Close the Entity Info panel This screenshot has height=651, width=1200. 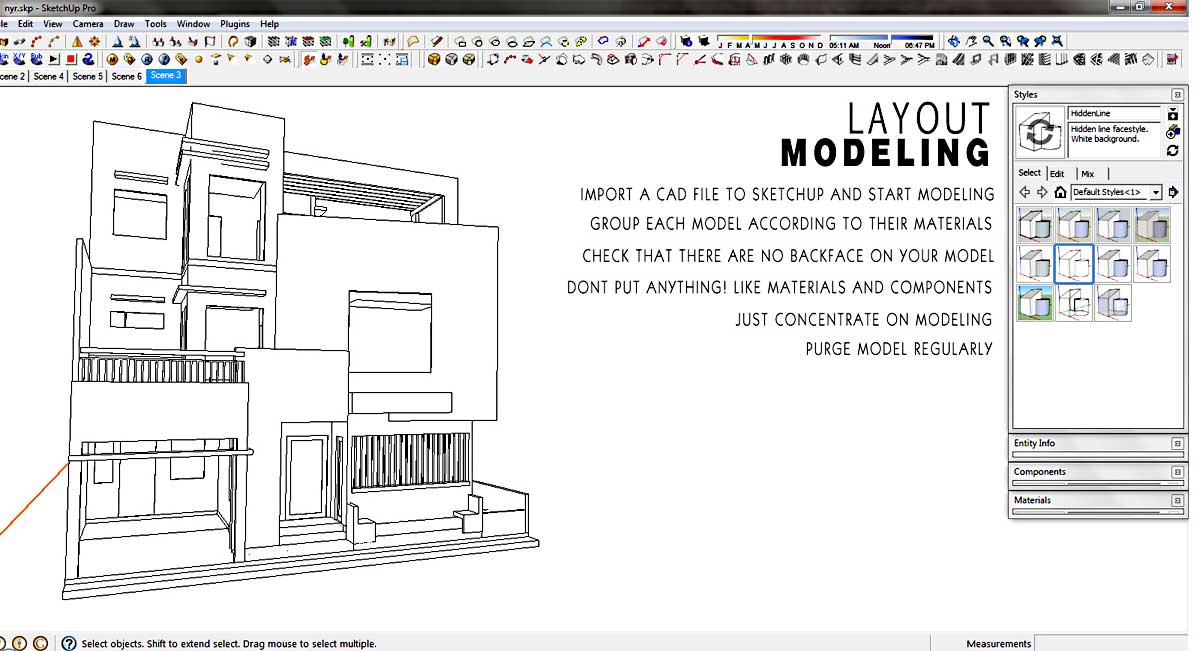pyautogui.click(x=1177, y=443)
